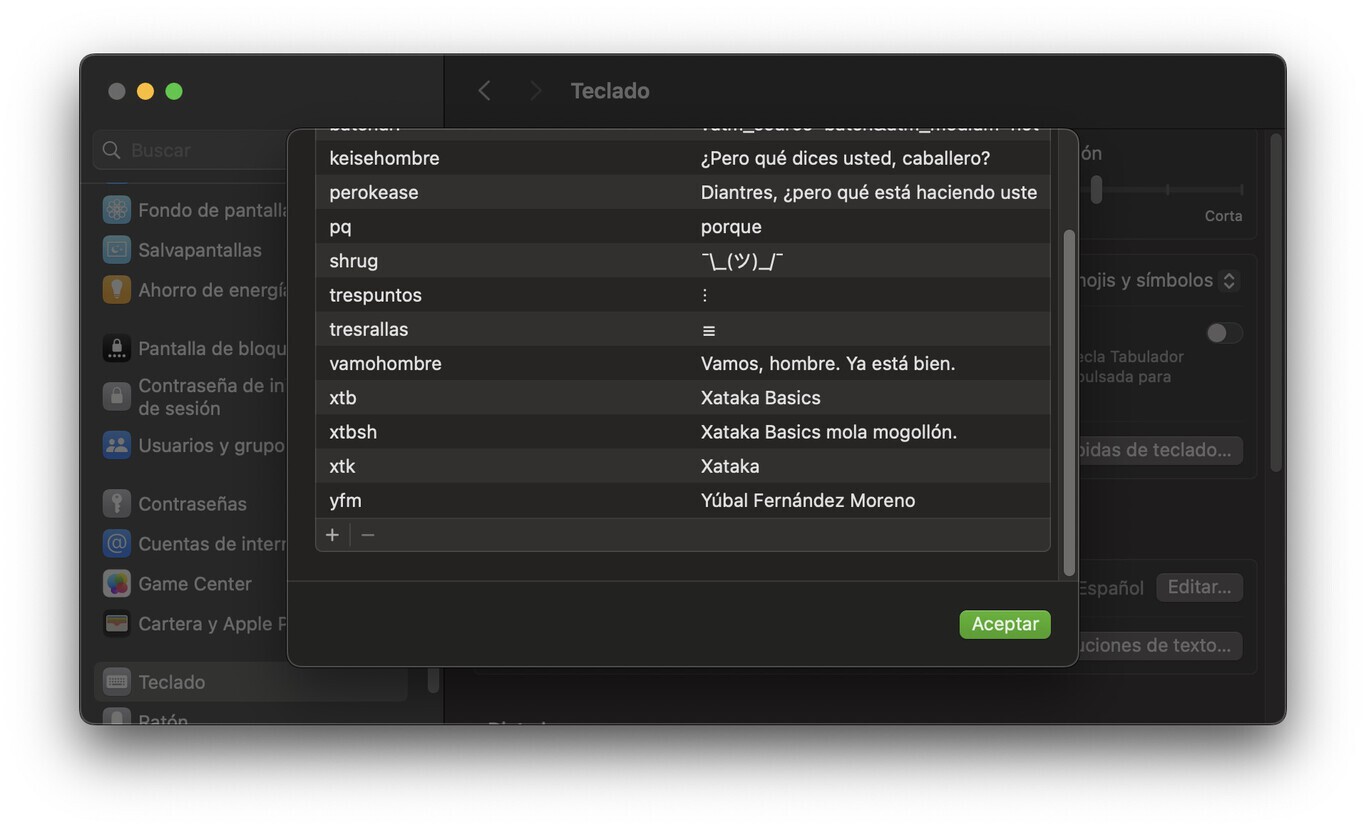Click the vertical three dots replacement symbol
1366x830 pixels.
(705, 295)
